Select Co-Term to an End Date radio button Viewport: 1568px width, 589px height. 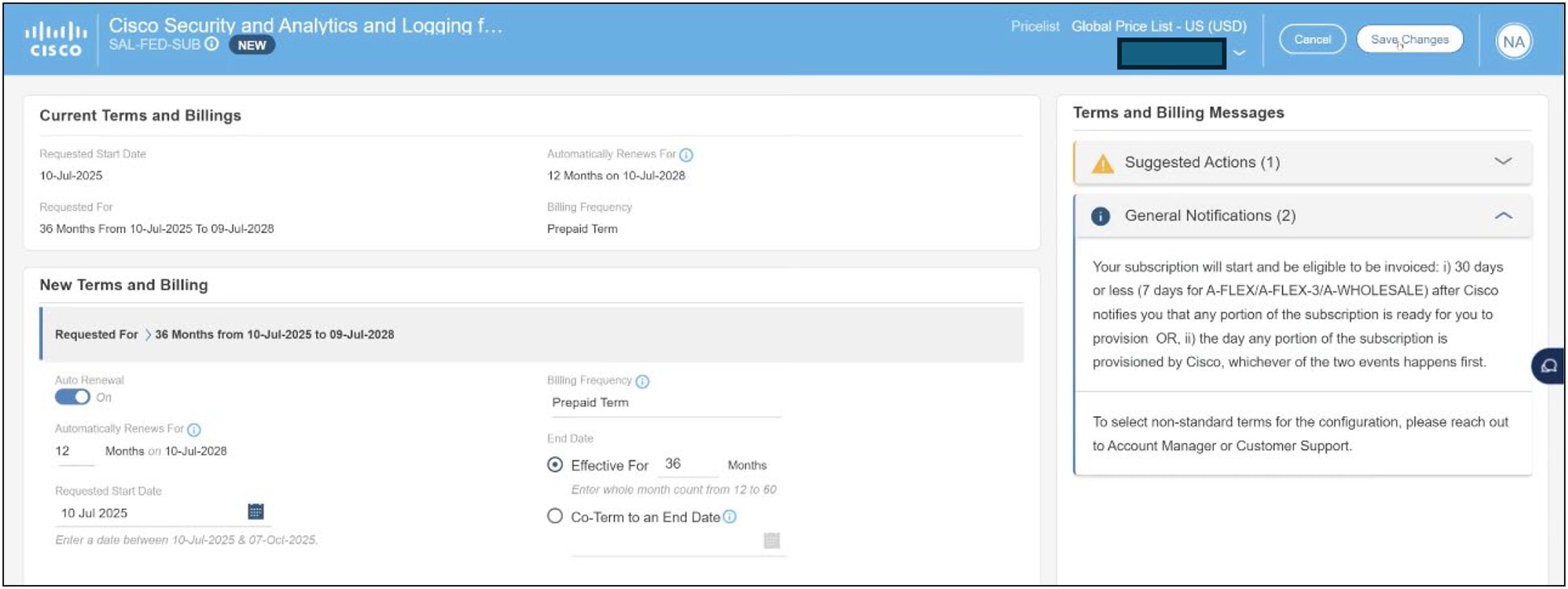point(555,516)
